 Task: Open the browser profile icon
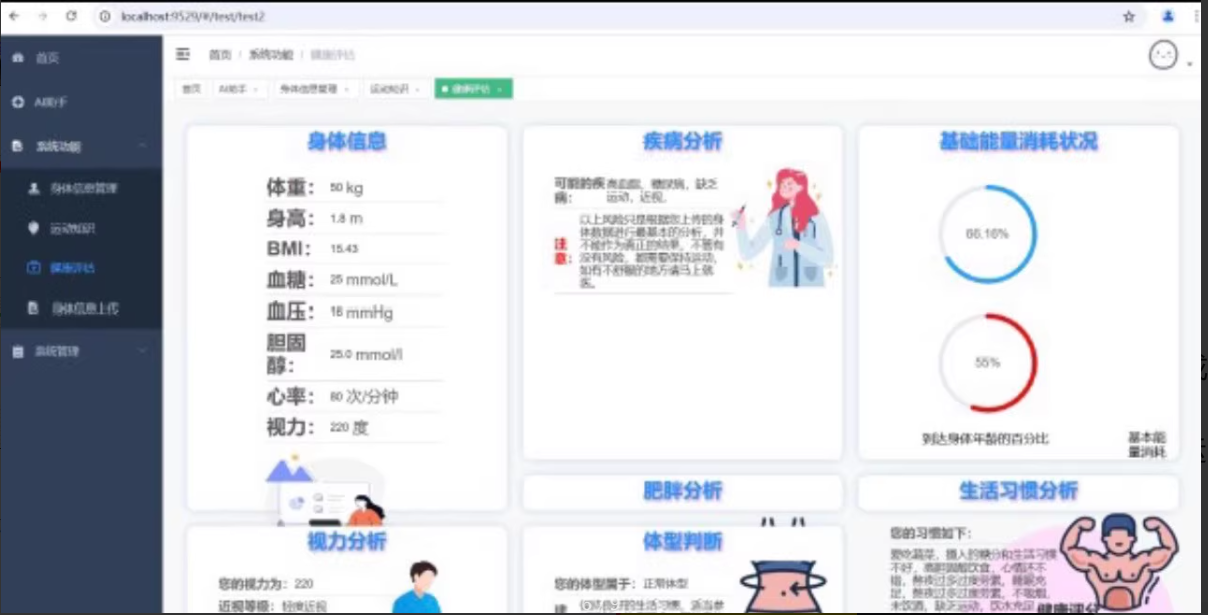point(1167,17)
